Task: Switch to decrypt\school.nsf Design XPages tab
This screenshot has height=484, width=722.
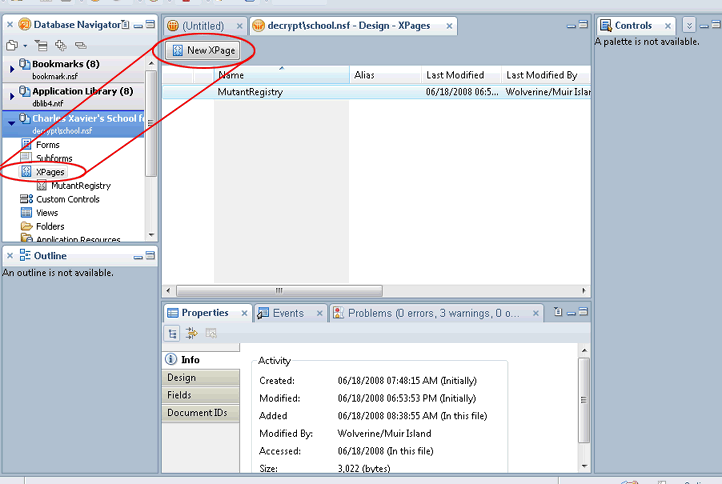Action: [x=349, y=26]
